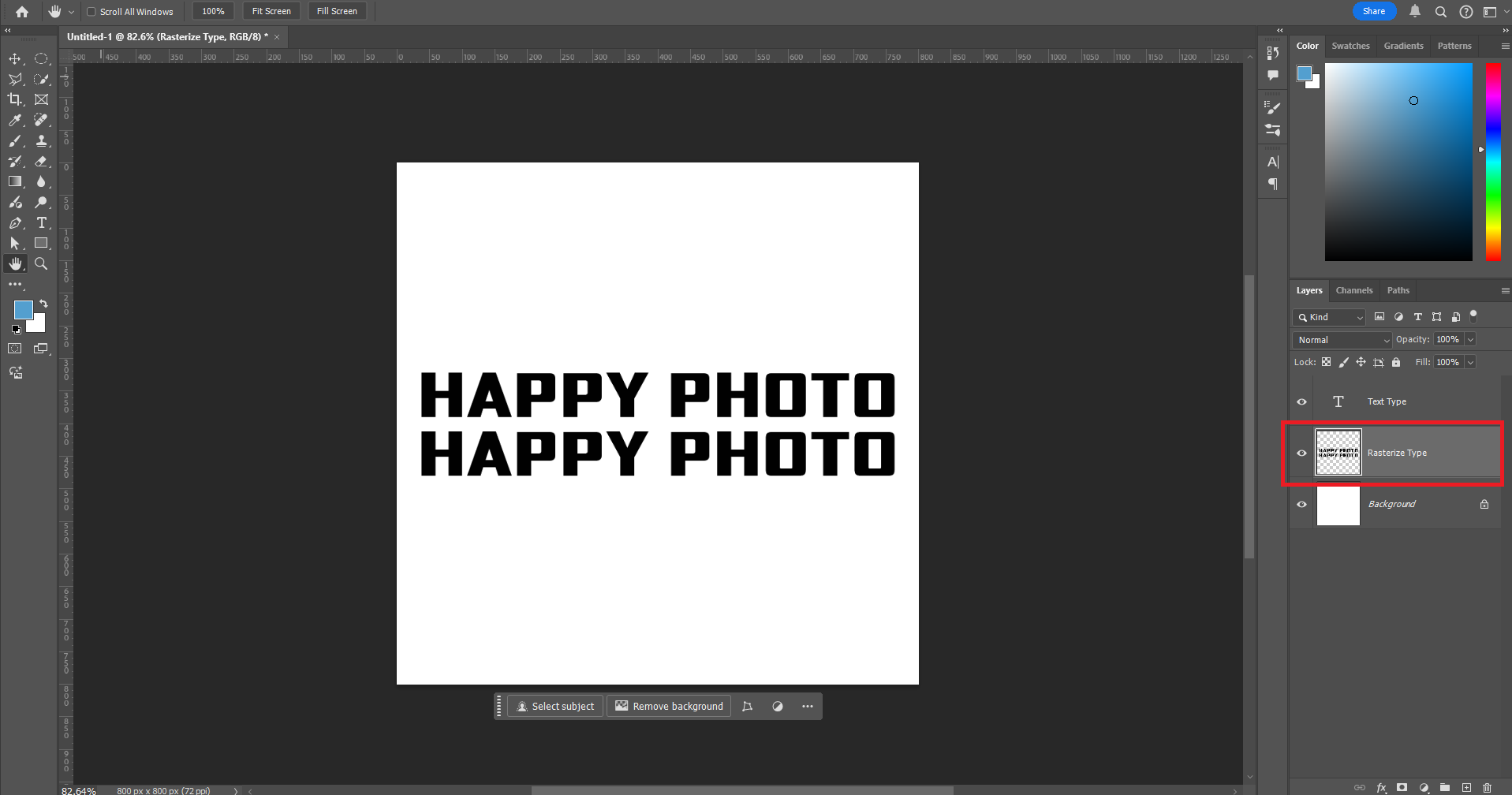This screenshot has height=795, width=1512.
Task: Open the Comments panel icon
Action: (x=1272, y=76)
